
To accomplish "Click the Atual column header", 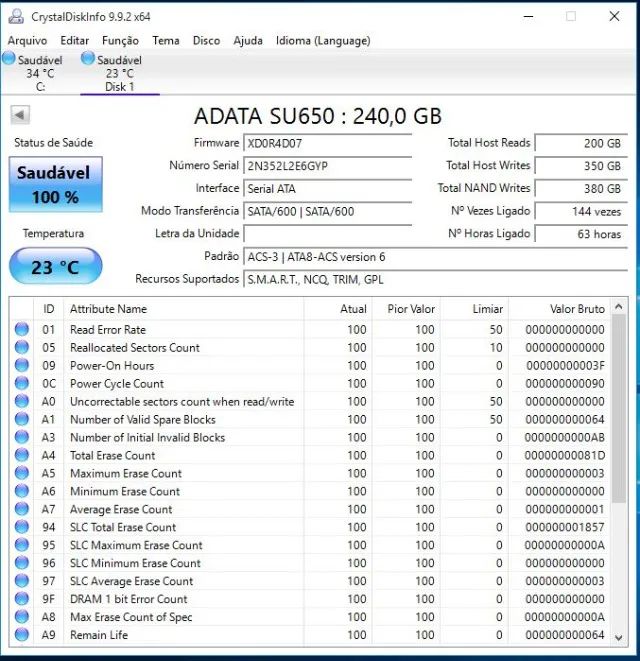I will 338,309.
